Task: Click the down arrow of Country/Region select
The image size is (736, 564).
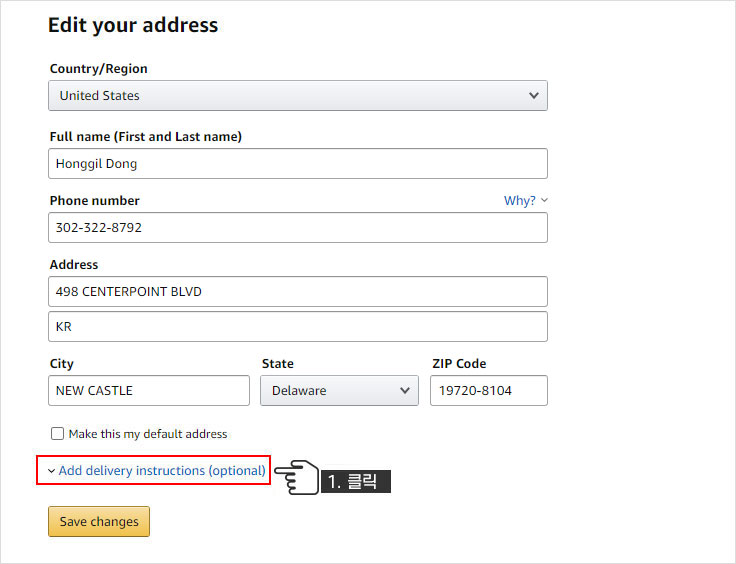Action: click(x=534, y=96)
